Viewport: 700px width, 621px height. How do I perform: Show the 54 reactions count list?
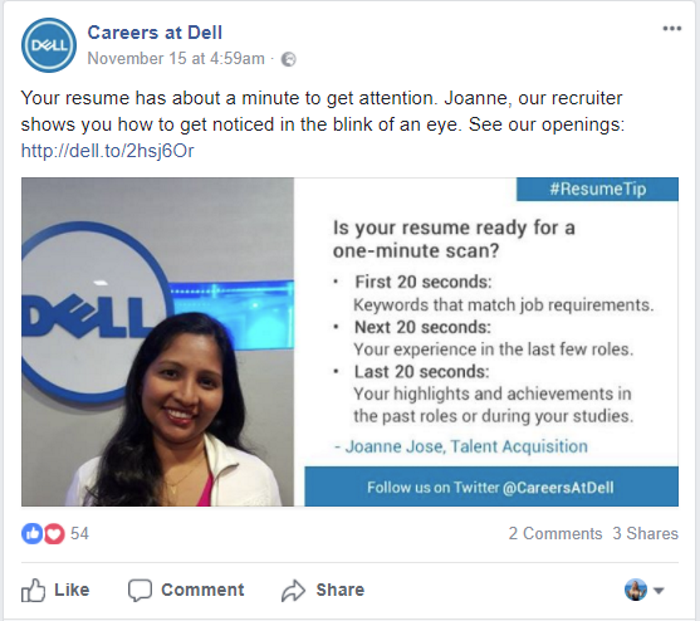tap(80, 533)
